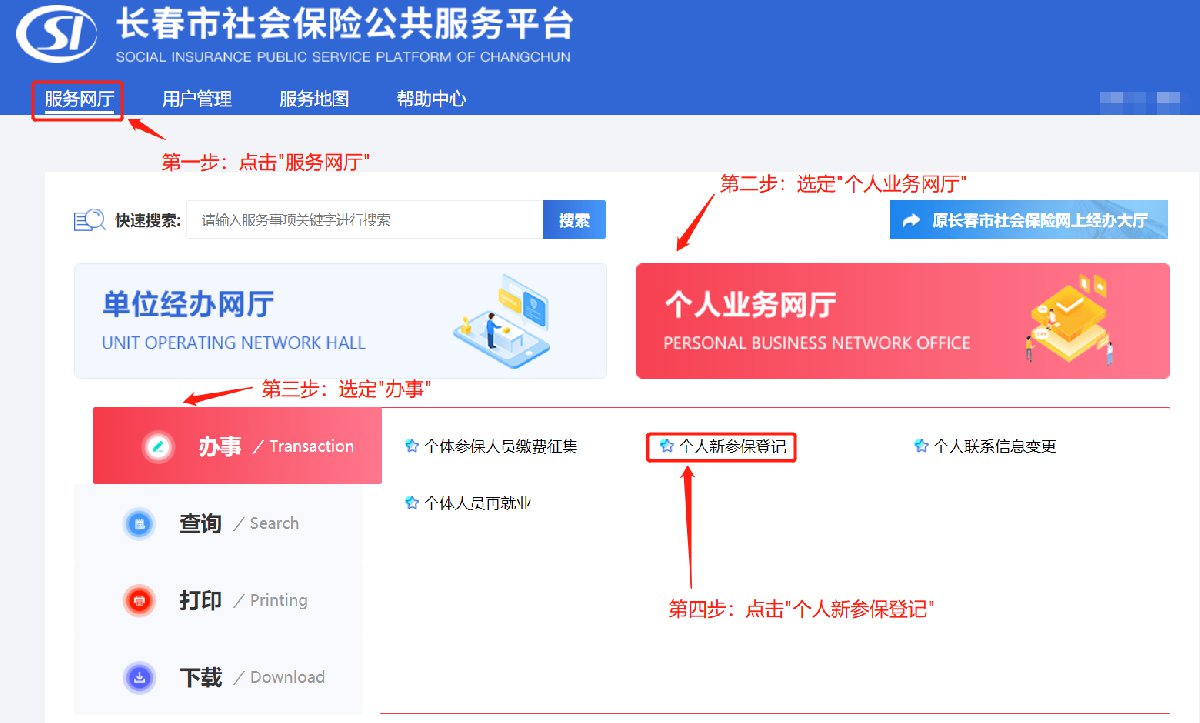
Task: Select the 查询 Search tab
Action: point(218,523)
